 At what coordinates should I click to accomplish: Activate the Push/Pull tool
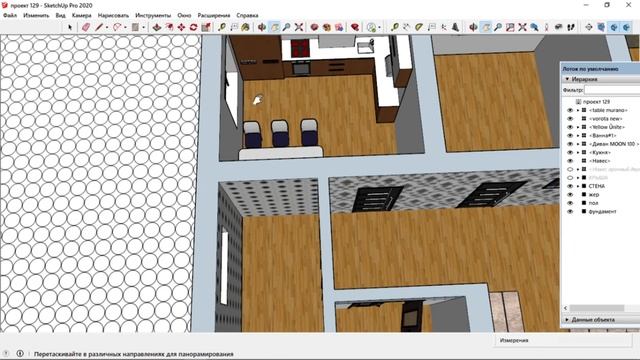click(157, 27)
